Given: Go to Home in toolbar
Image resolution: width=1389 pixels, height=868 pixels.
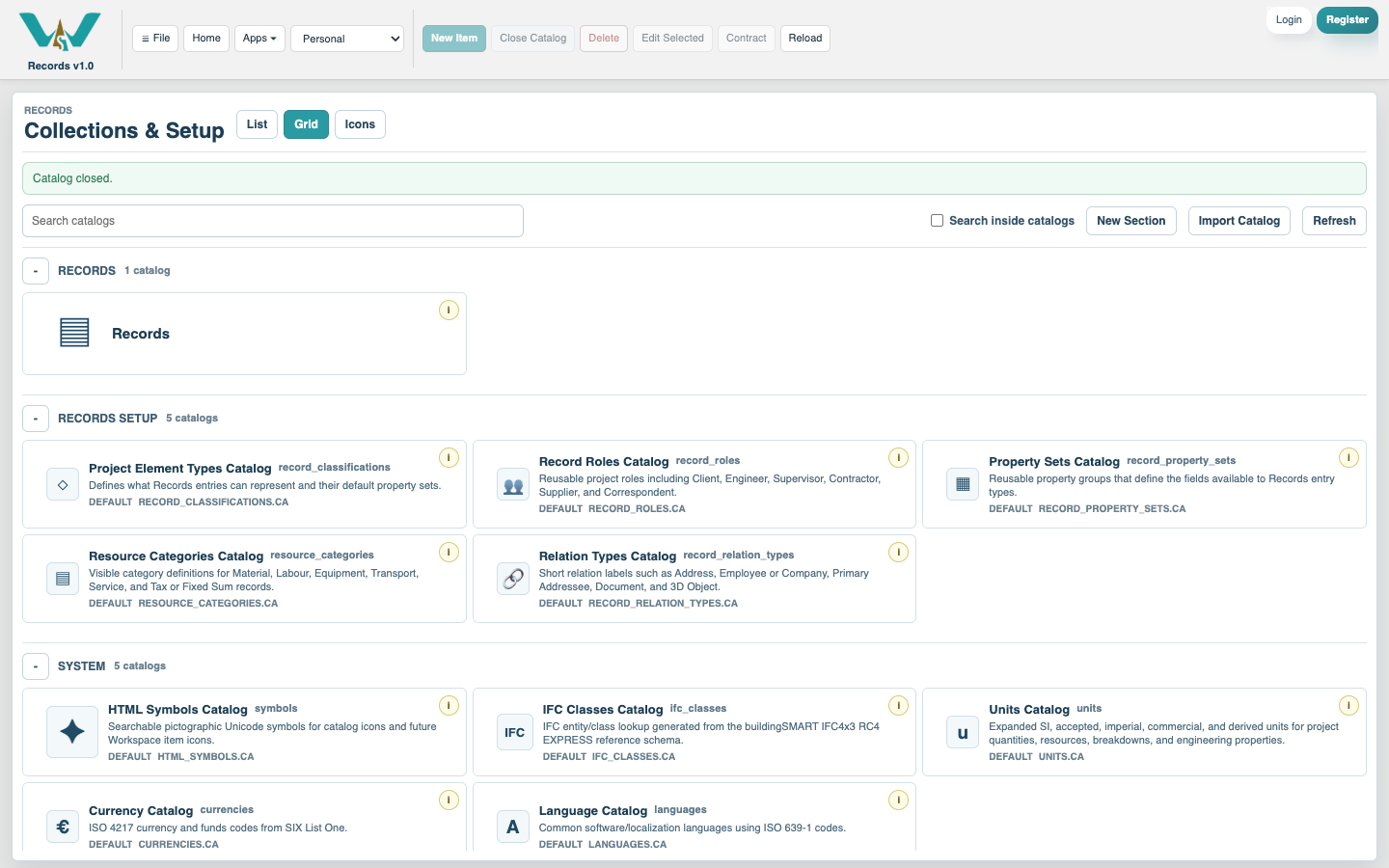Looking at the screenshot, I should [206, 39].
